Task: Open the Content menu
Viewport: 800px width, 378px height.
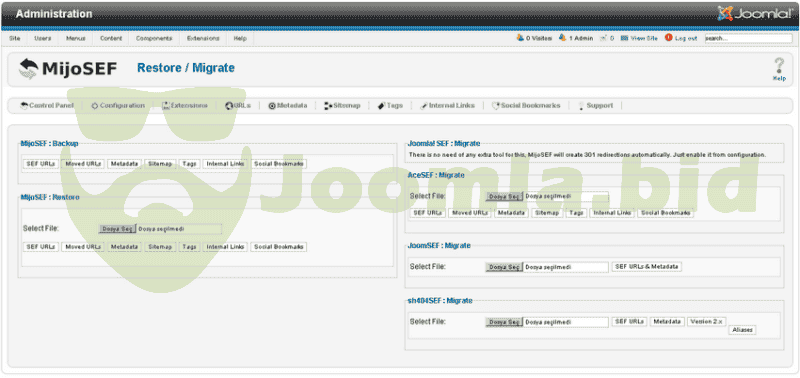Action: [x=111, y=38]
